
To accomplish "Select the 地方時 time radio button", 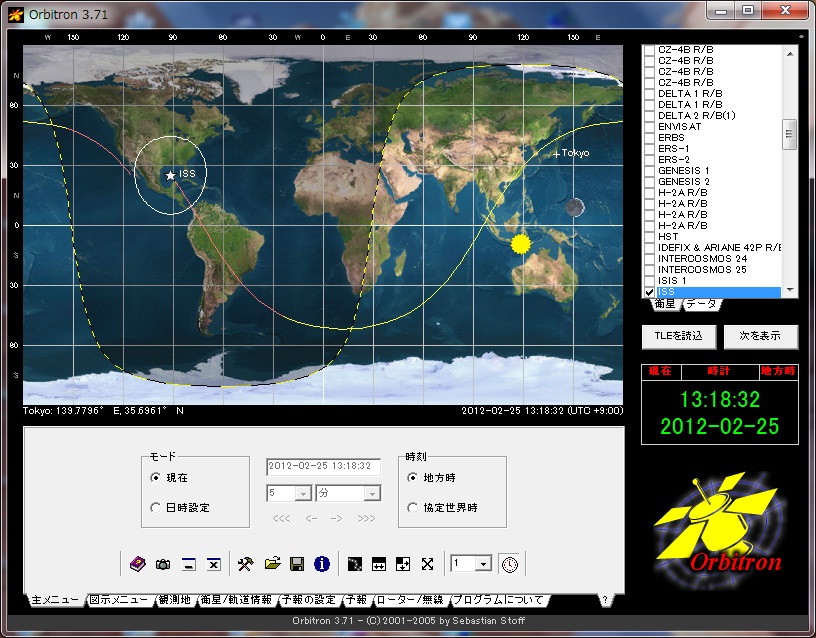I will (x=413, y=477).
